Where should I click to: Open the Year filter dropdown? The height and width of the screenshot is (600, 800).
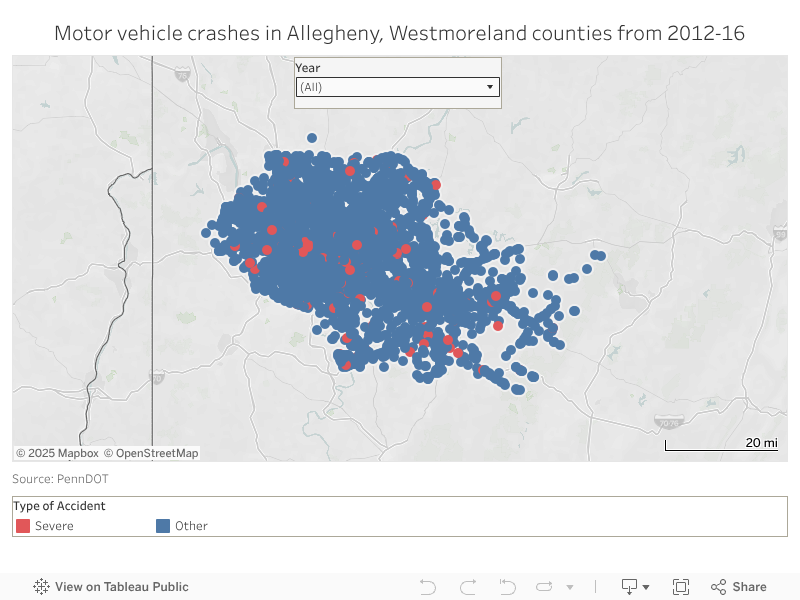(397, 87)
